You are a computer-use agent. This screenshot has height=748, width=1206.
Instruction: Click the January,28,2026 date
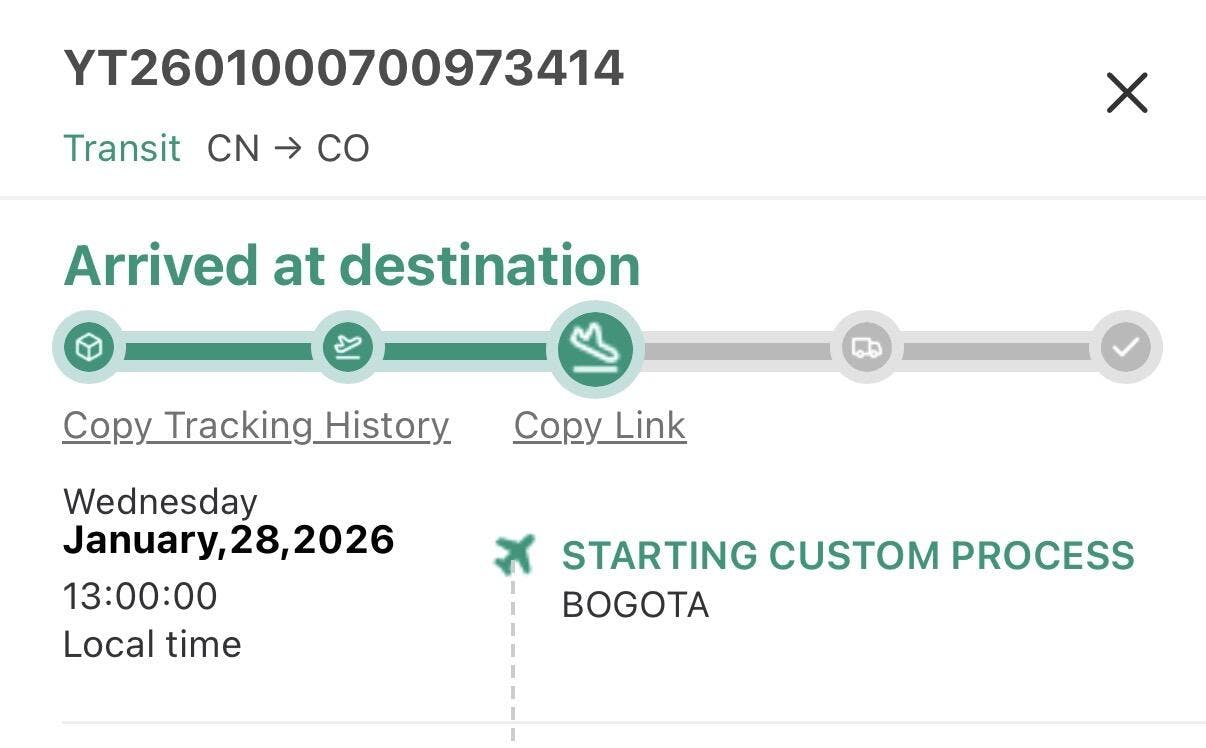point(228,540)
